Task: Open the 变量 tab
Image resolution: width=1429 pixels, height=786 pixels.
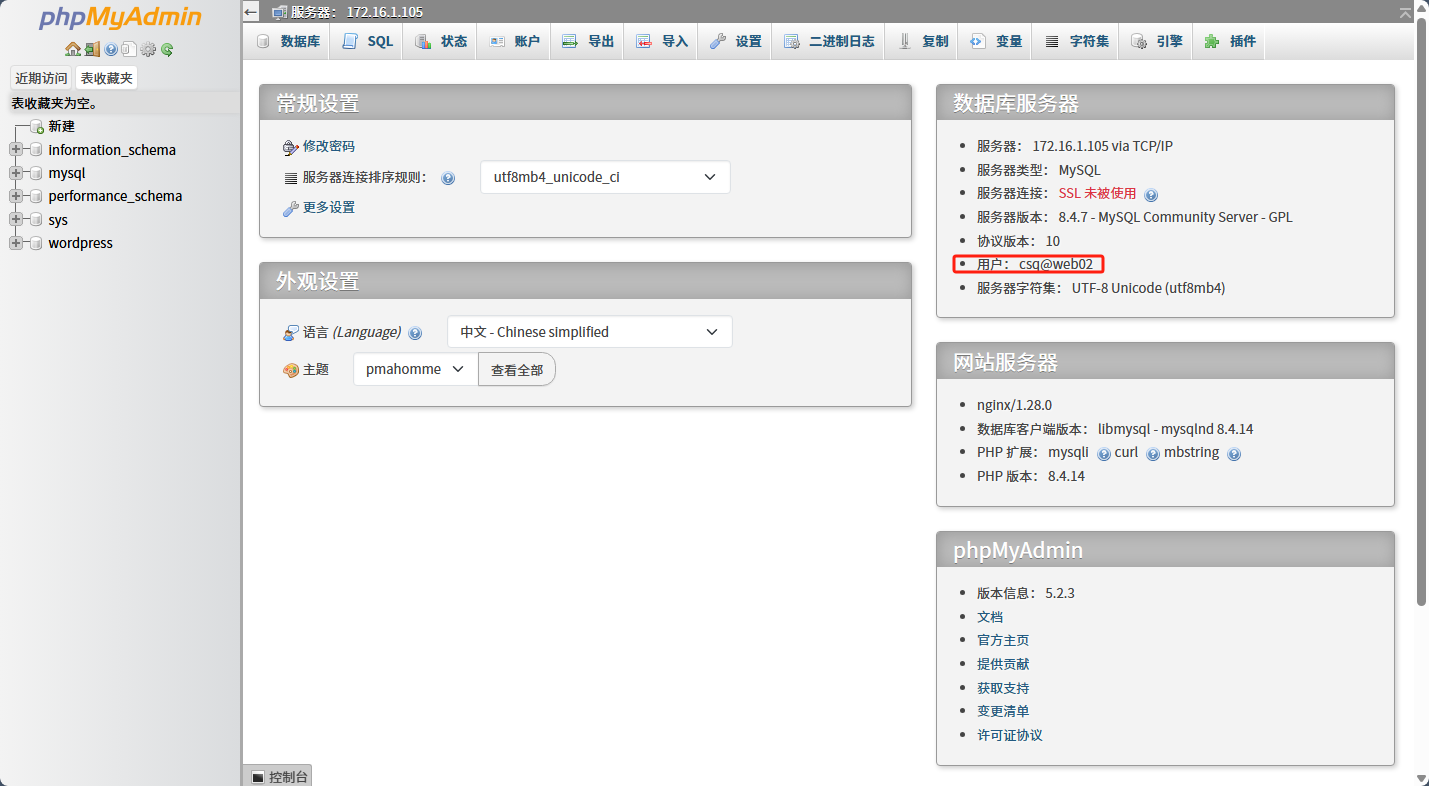Action: [996, 41]
